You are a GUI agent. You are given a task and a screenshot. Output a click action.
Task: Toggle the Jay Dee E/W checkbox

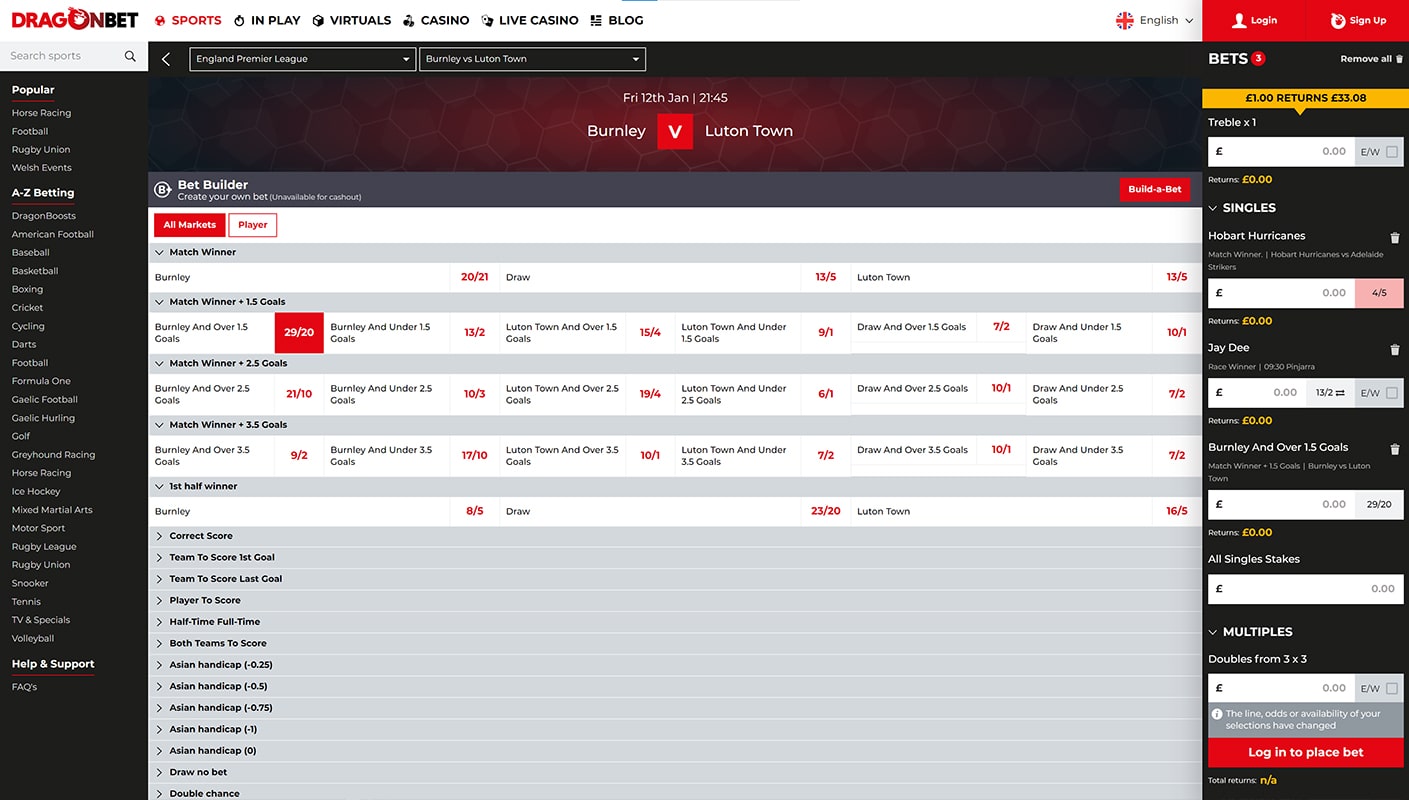click(1392, 393)
